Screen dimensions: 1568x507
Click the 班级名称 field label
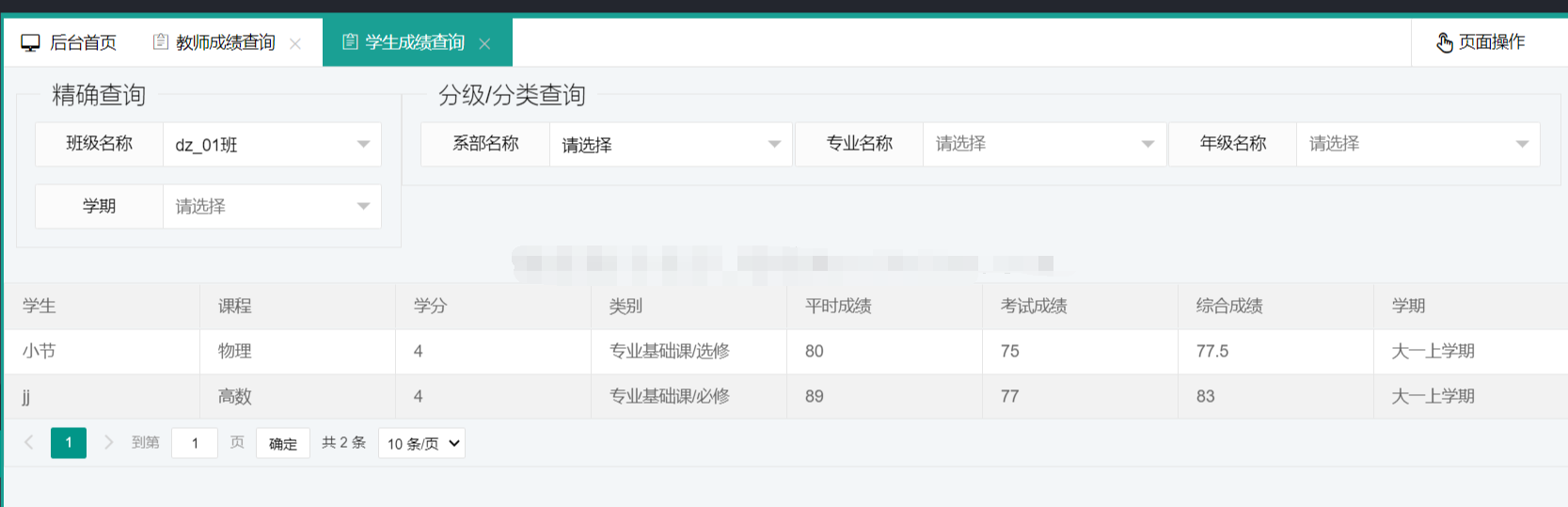pyautogui.click(x=100, y=143)
